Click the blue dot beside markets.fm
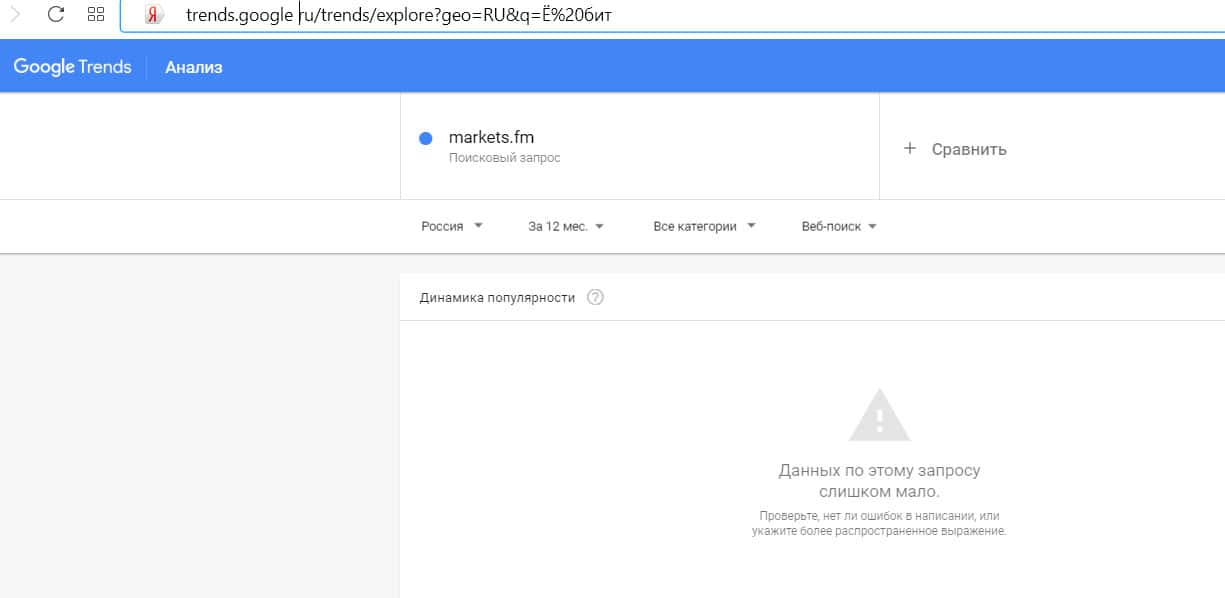This screenshot has width=1225, height=598. [425, 138]
